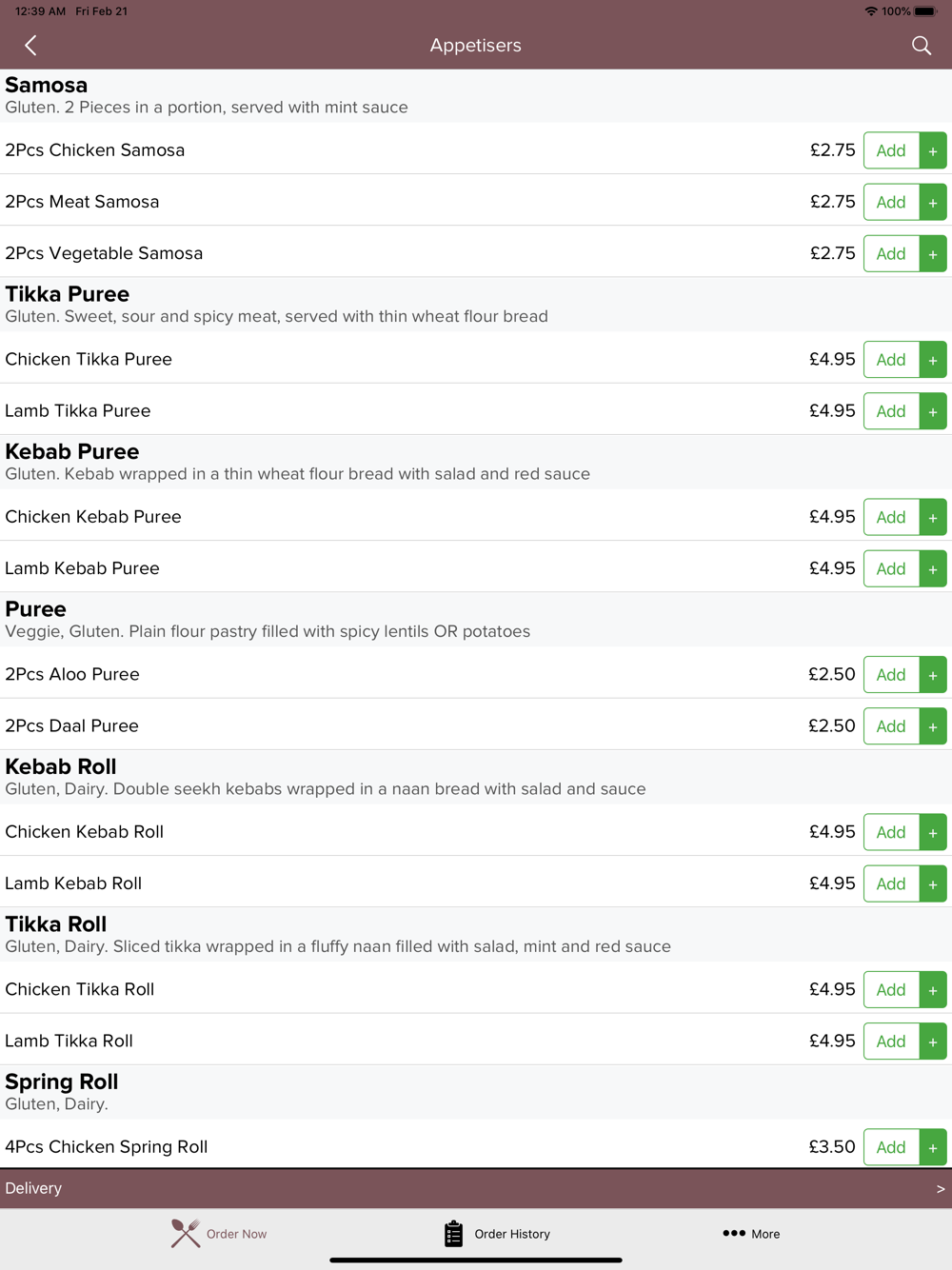The height and width of the screenshot is (1270, 952).
Task: Select the 2Pcs Vegetable Samosa item row
Action: coord(476,253)
